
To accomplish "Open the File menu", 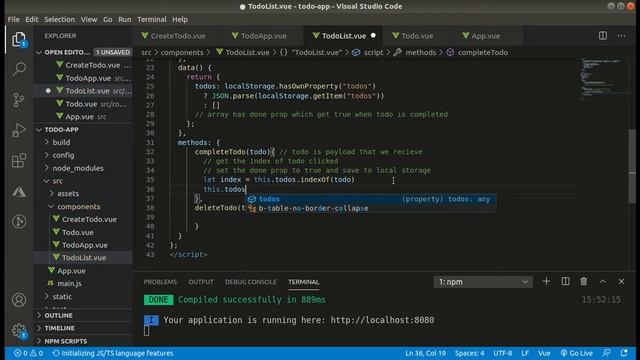I will coord(13,20).
